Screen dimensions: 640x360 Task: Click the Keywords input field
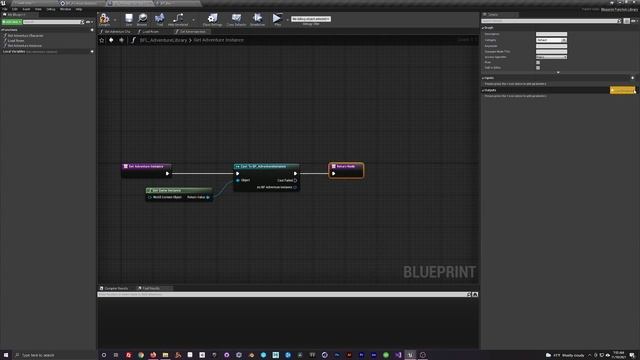pyautogui.click(x=551, y=46)
